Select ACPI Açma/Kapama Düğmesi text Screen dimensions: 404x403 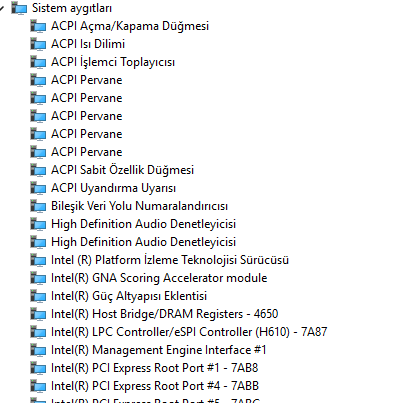point(130,26)
